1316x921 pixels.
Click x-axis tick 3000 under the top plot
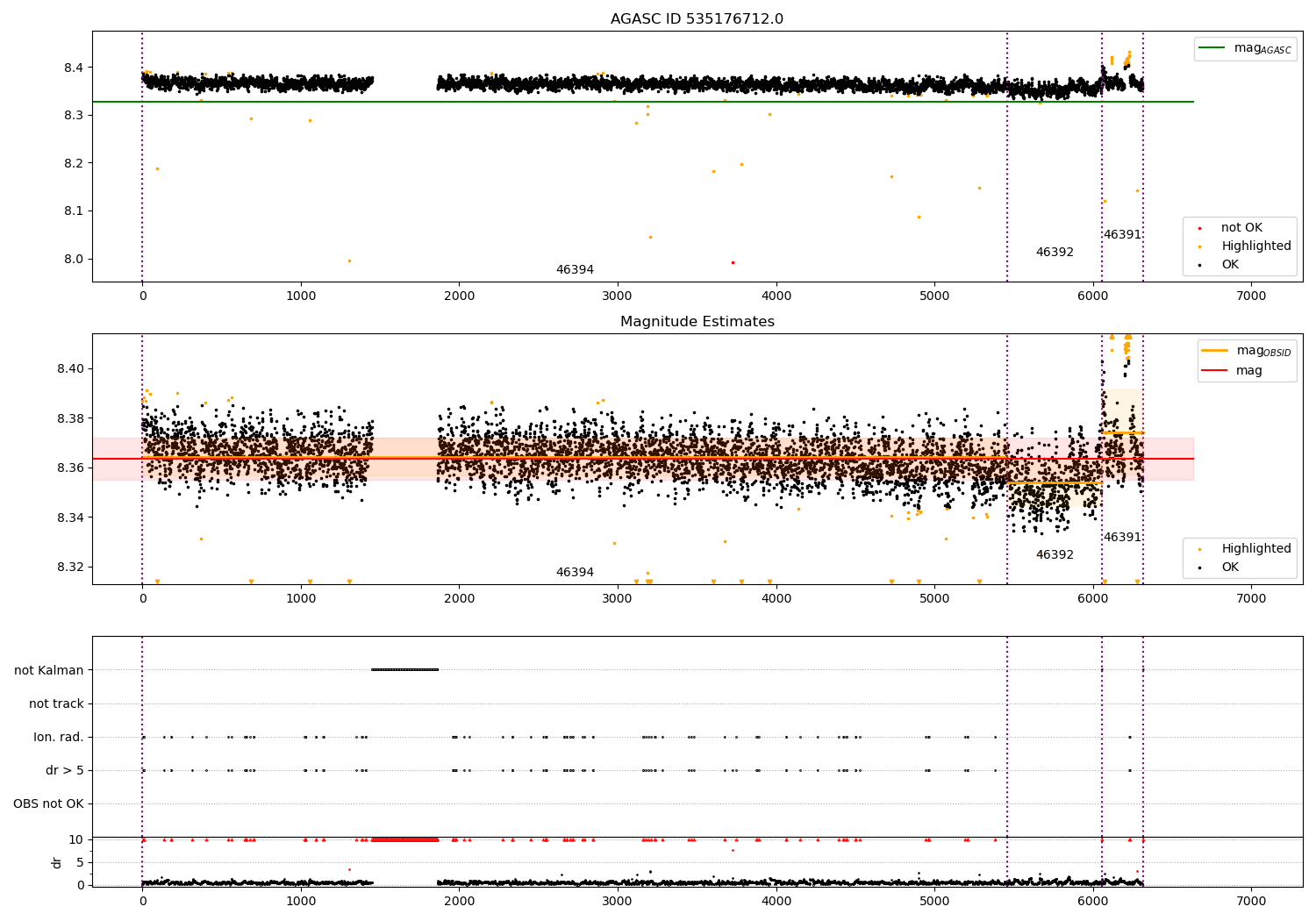[x=618, y=296]
